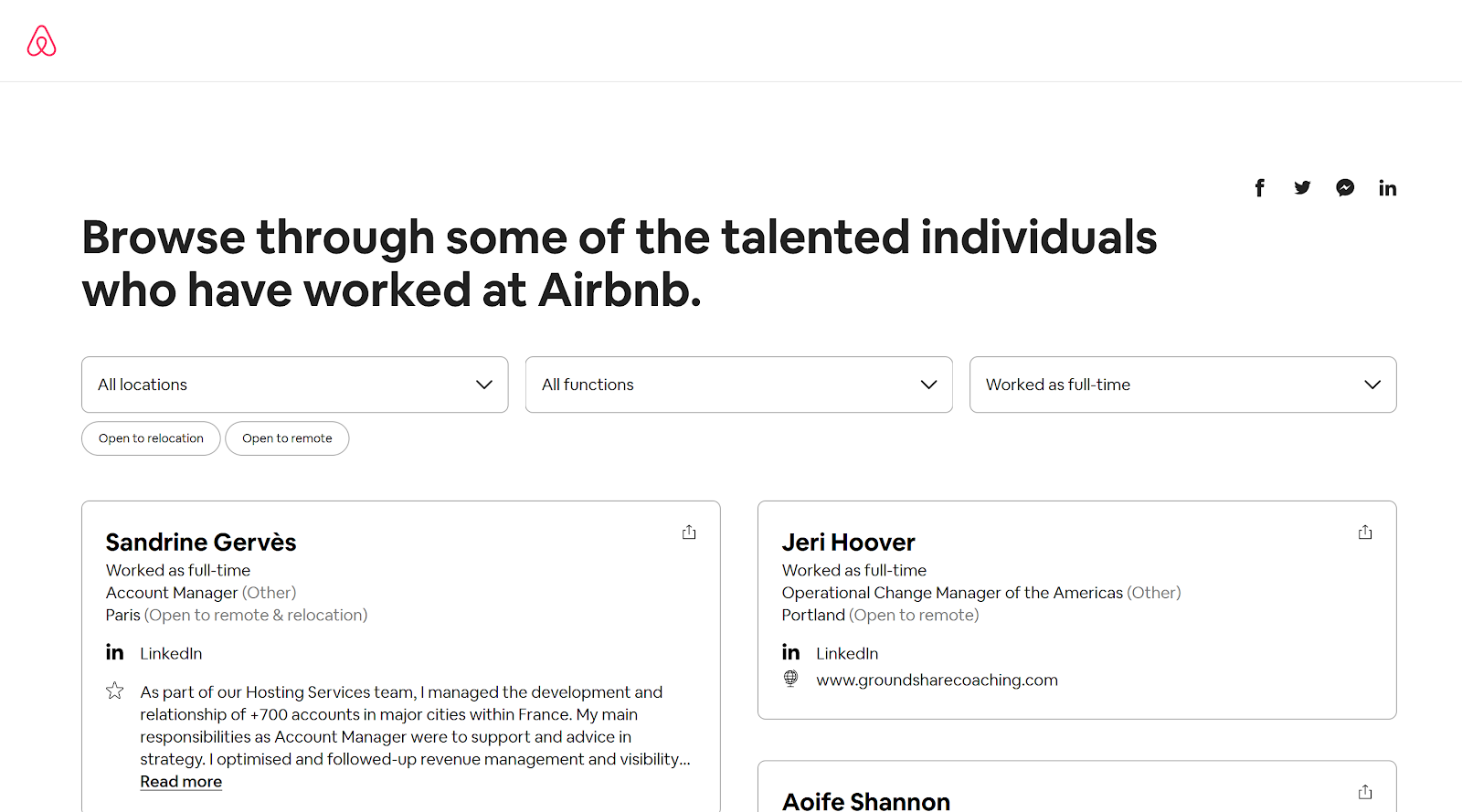Share page on LinkedIn icon in header
1462x812 pixels.
click(x=1387, y=188)
